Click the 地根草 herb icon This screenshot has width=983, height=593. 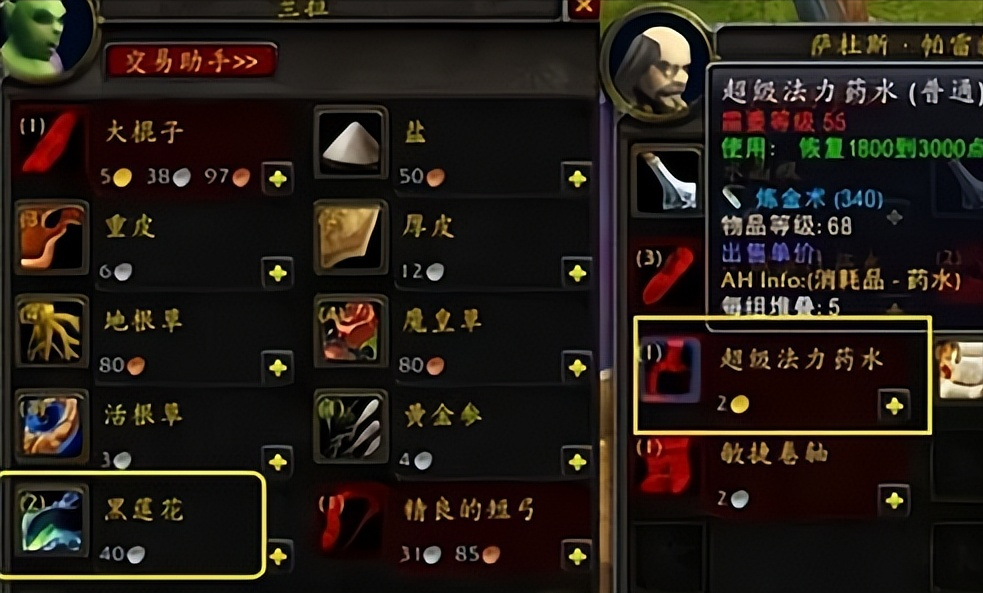51,331
